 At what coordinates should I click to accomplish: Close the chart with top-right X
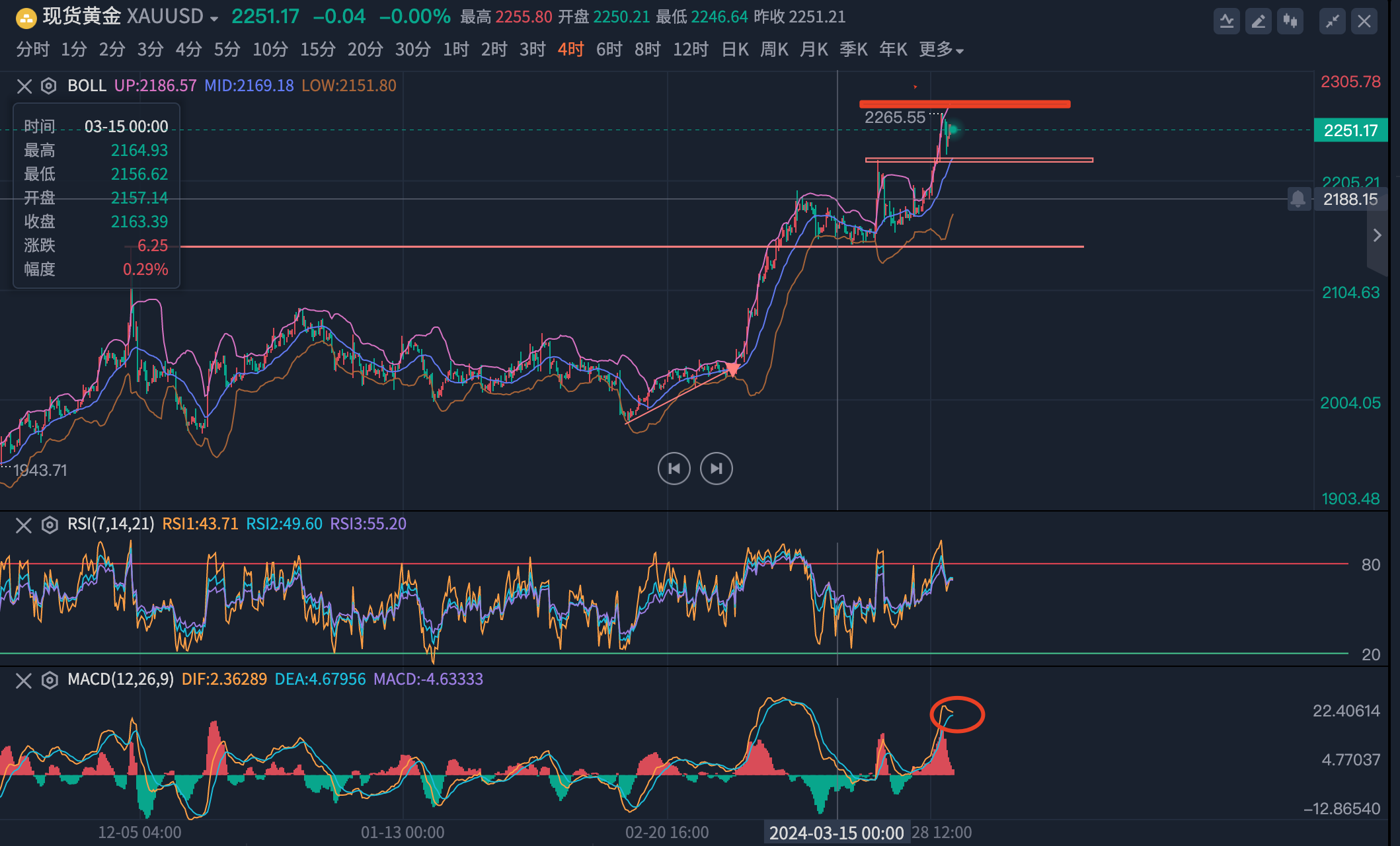tap(1364, 21)
